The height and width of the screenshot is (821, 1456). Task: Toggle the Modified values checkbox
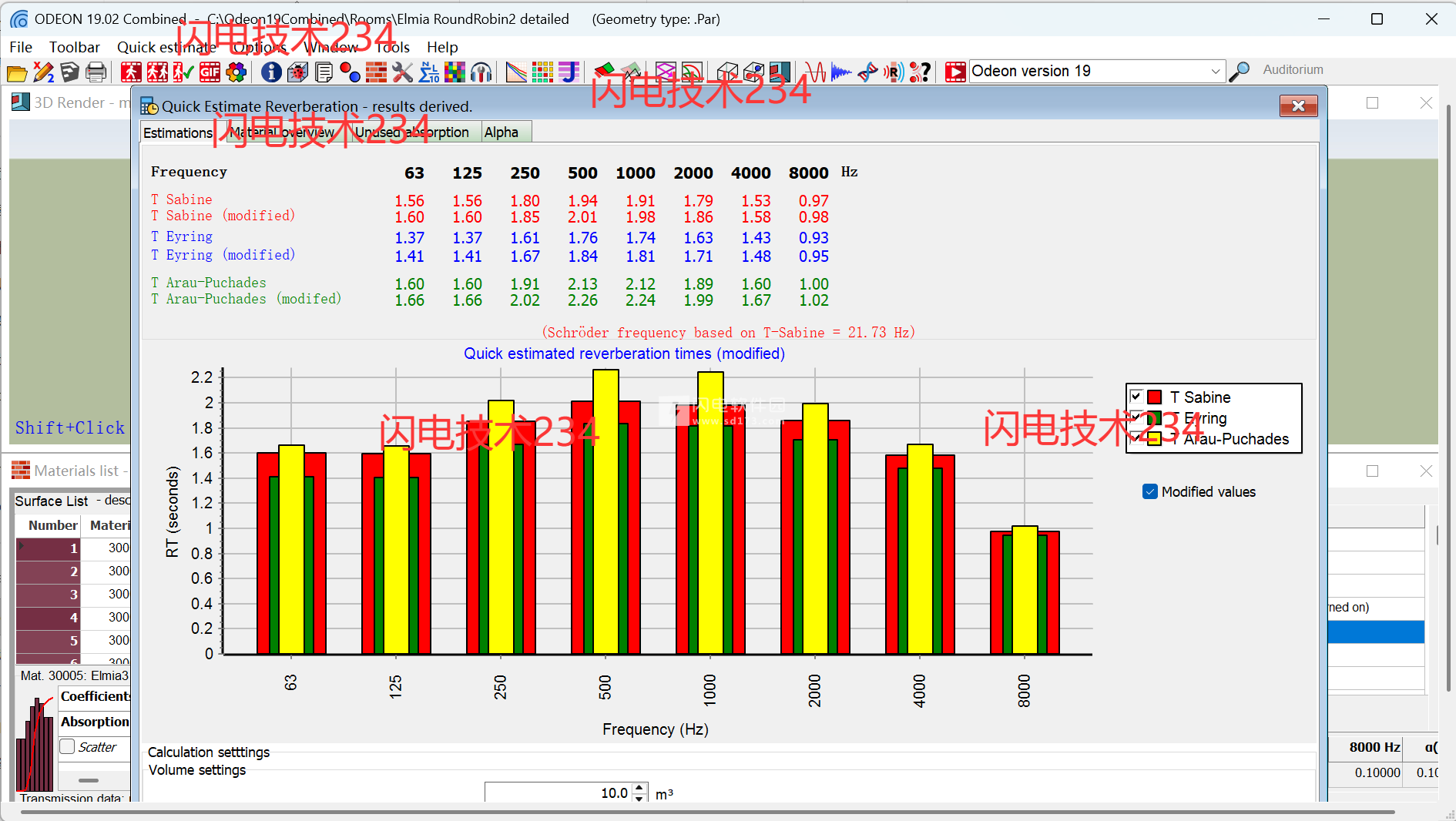1150,492
